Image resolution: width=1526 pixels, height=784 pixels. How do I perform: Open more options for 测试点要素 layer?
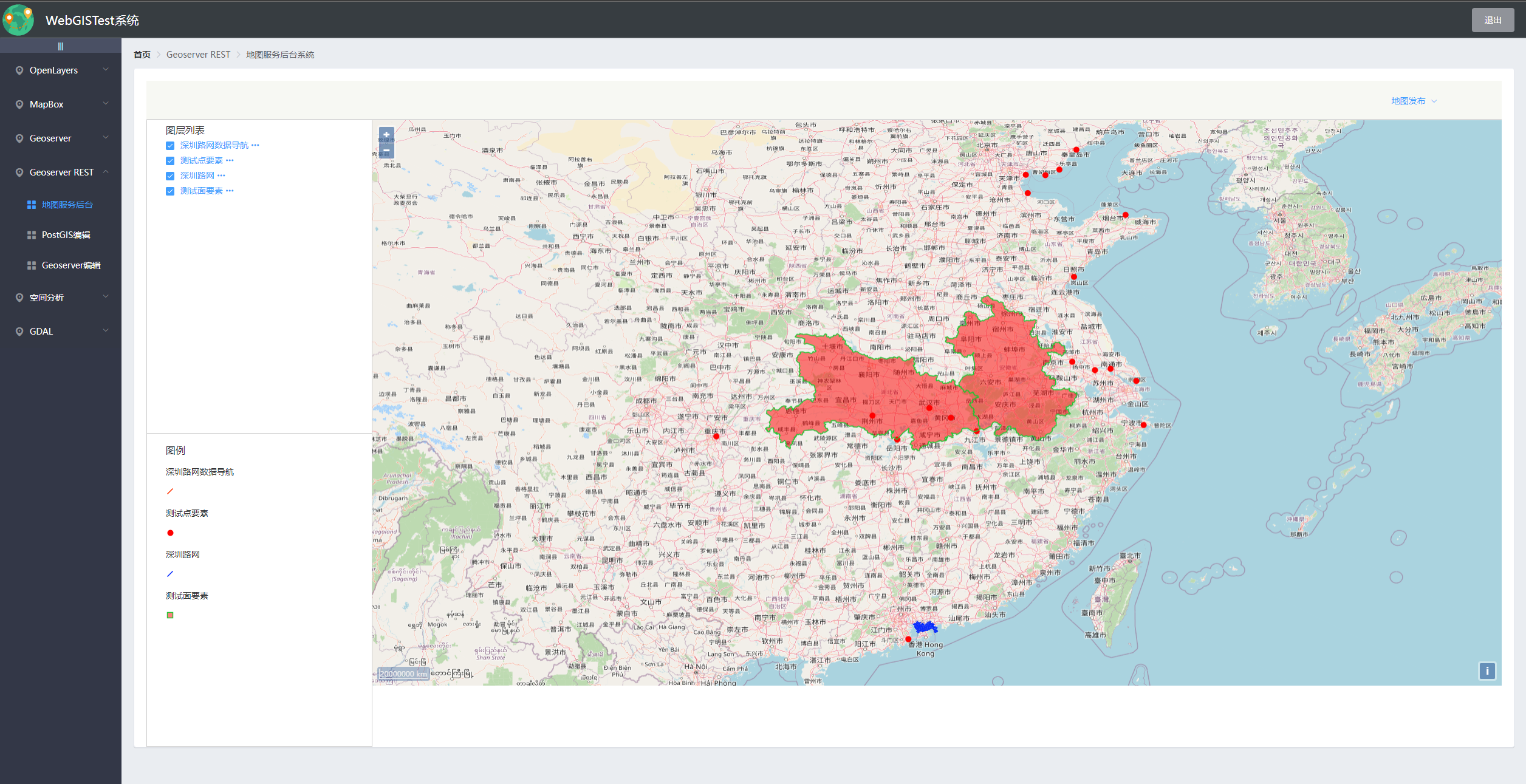point(230,160)
